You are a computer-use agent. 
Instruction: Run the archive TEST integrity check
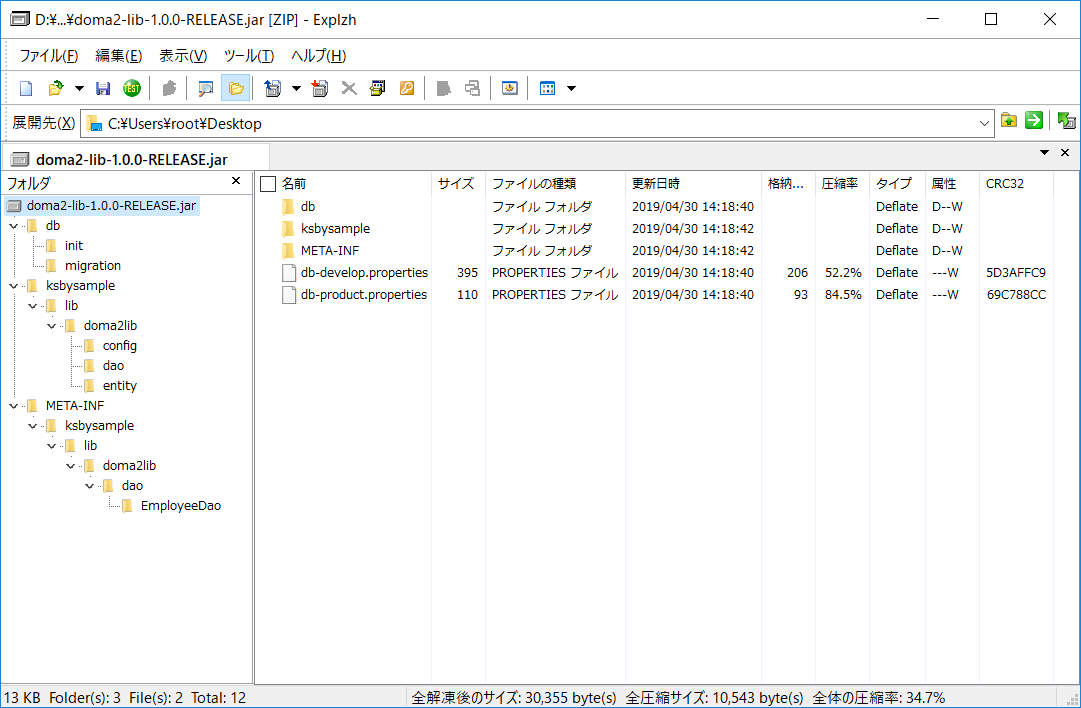click(x=132, y=88)
